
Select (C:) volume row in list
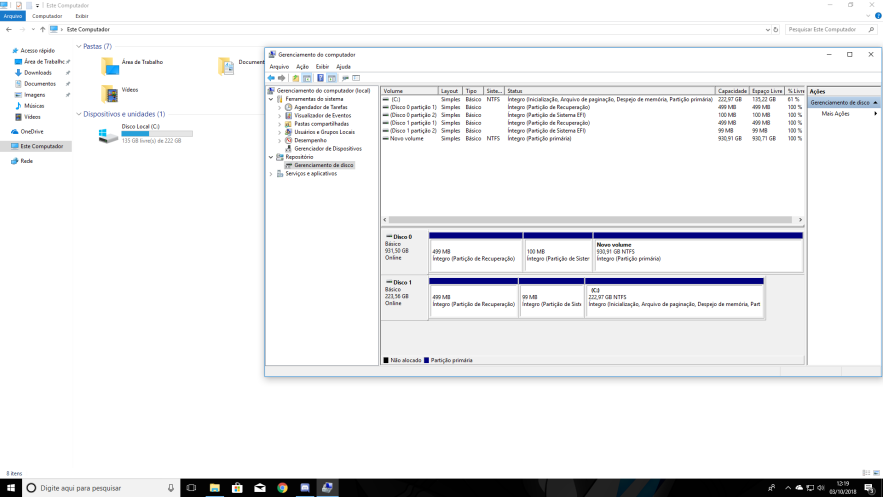[592, 99]
